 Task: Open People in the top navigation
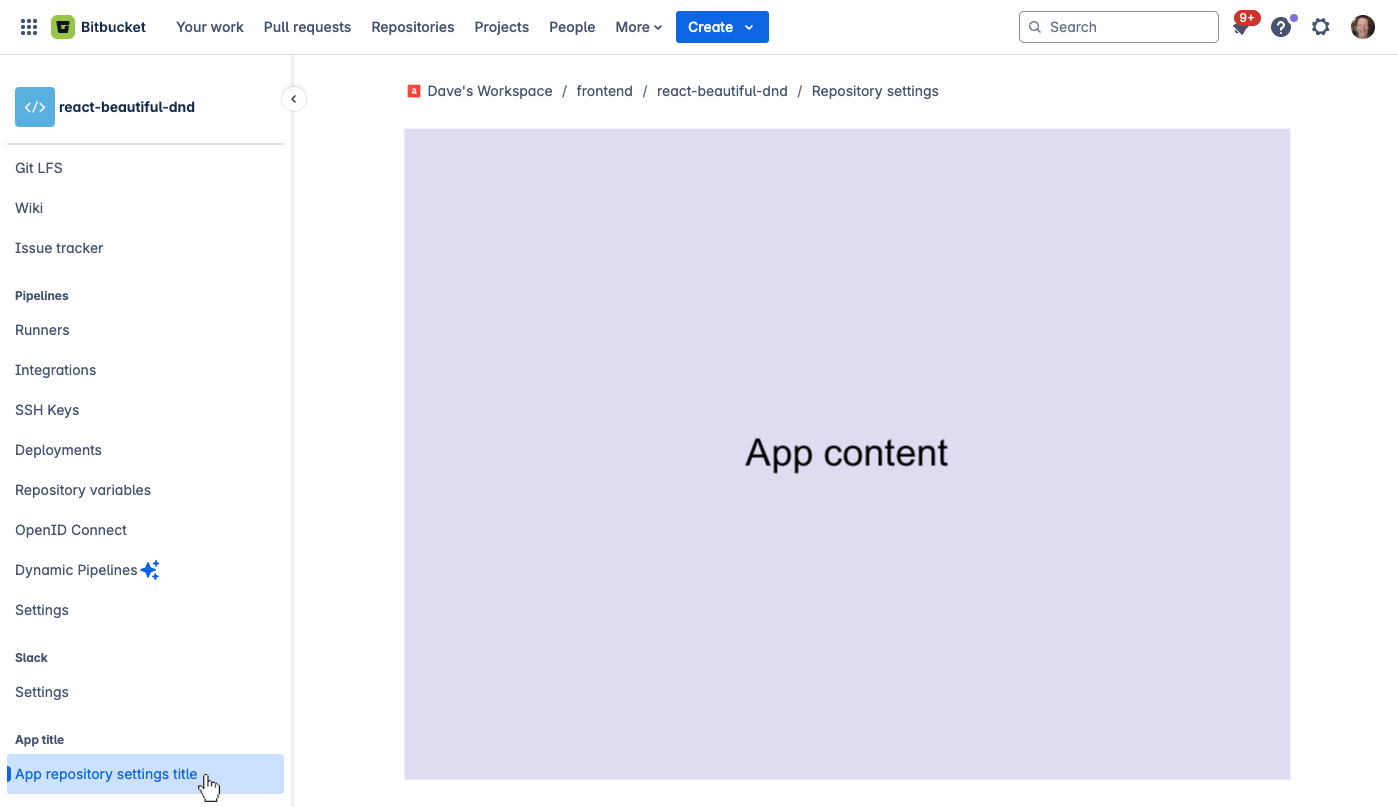tap(572, 27)
